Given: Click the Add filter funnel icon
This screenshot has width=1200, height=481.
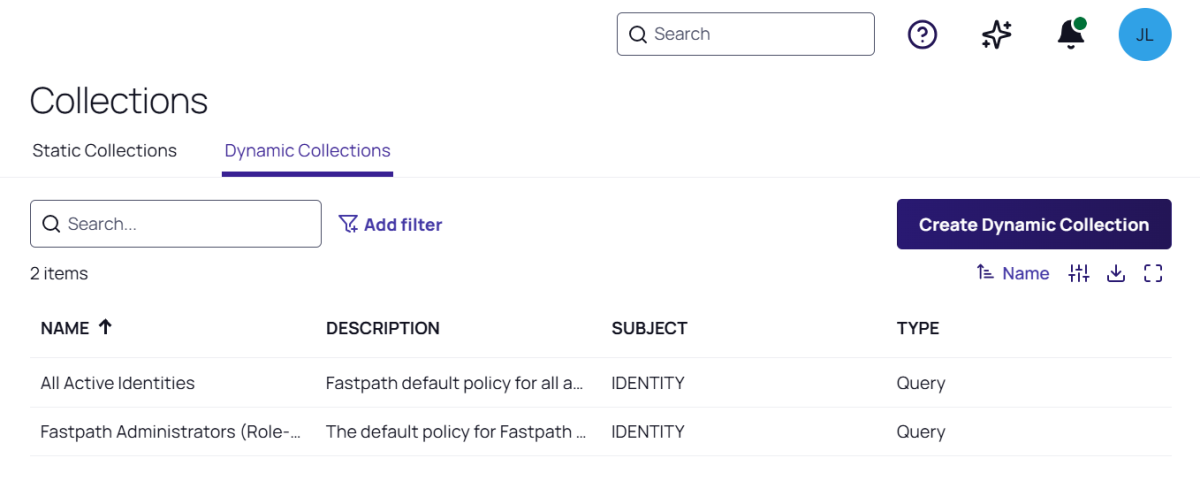Looking at the screenshot, I should (348, 224).
